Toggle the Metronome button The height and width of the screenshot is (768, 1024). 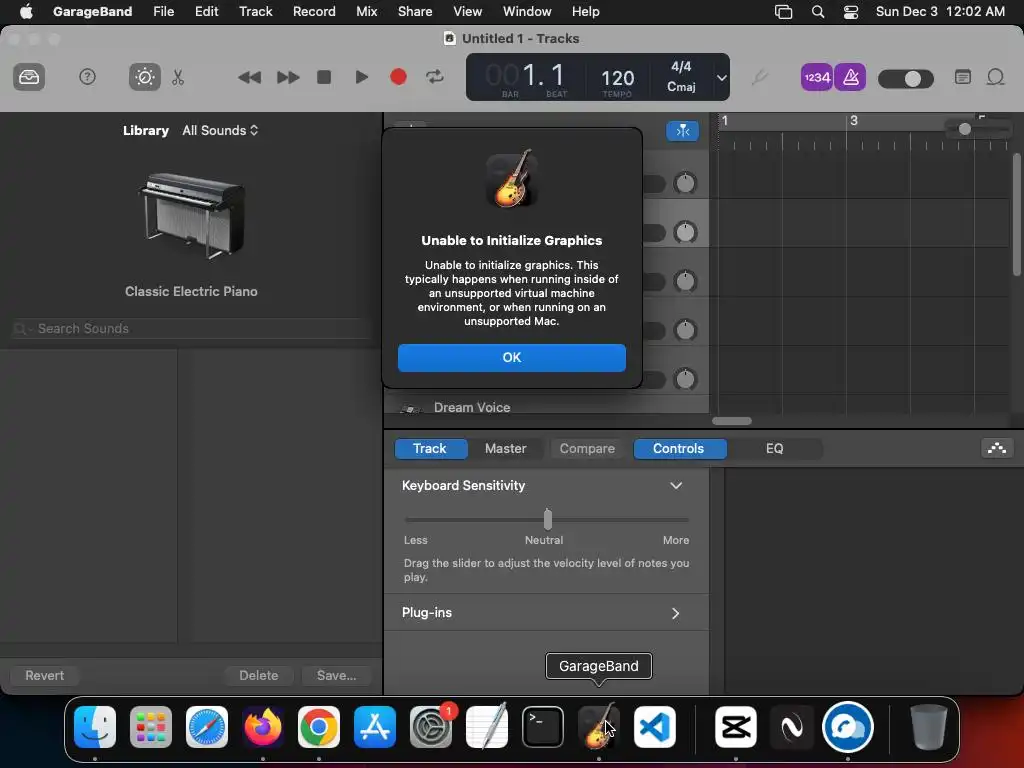click(x=850, y=78)
